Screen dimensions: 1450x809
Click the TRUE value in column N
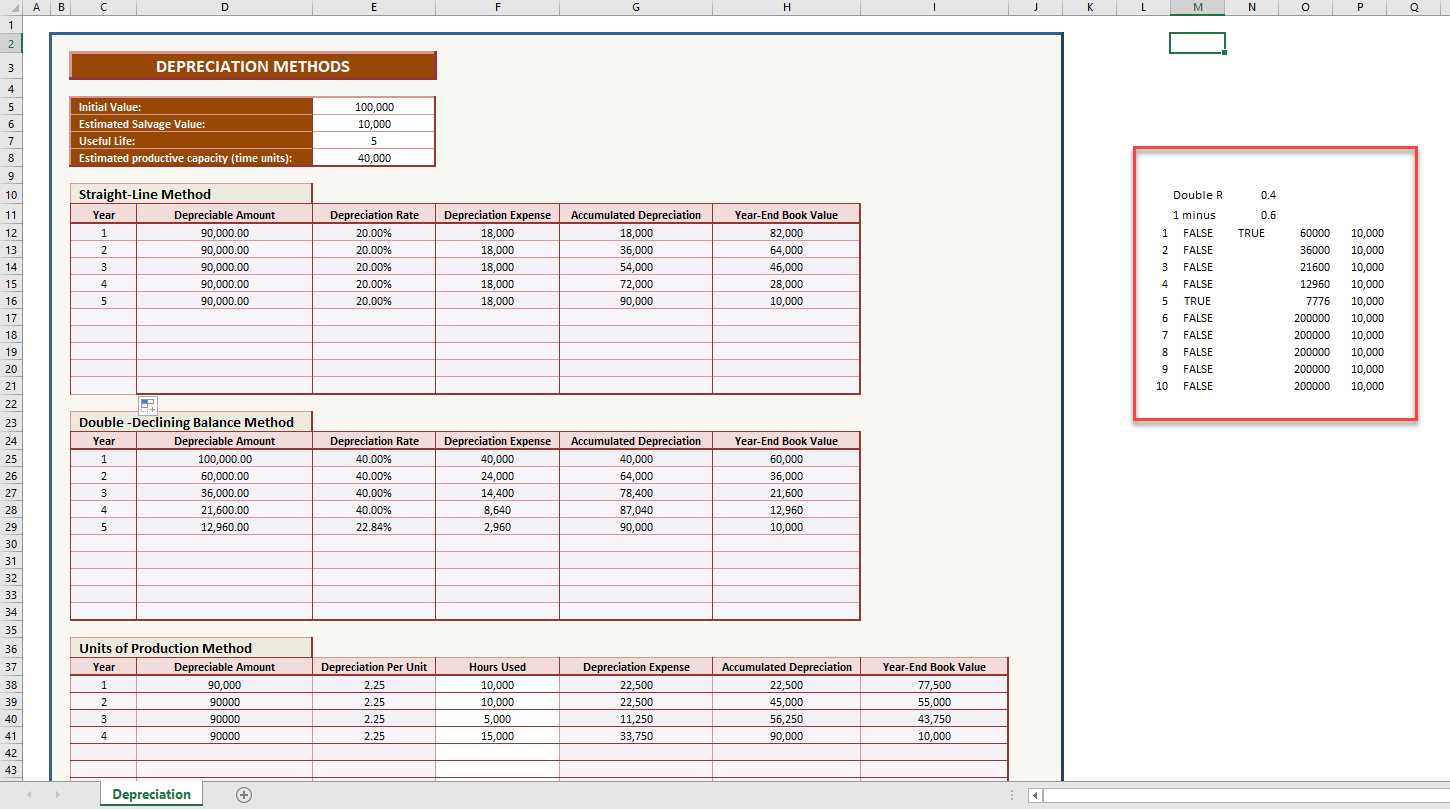click(1251, 233)
